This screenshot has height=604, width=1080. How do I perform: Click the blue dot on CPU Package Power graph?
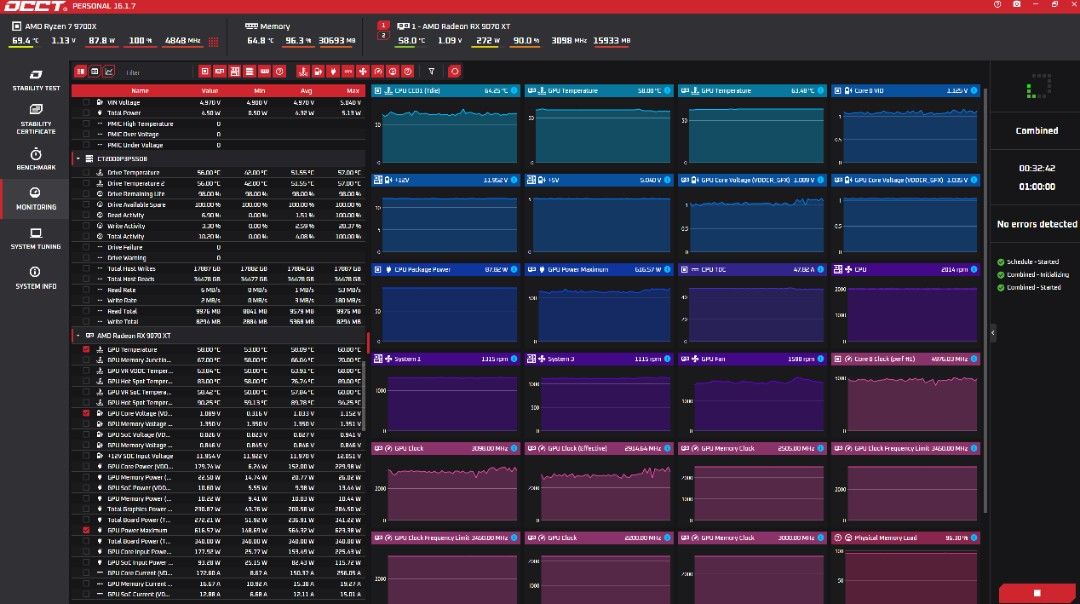click(x=514, y=269)
